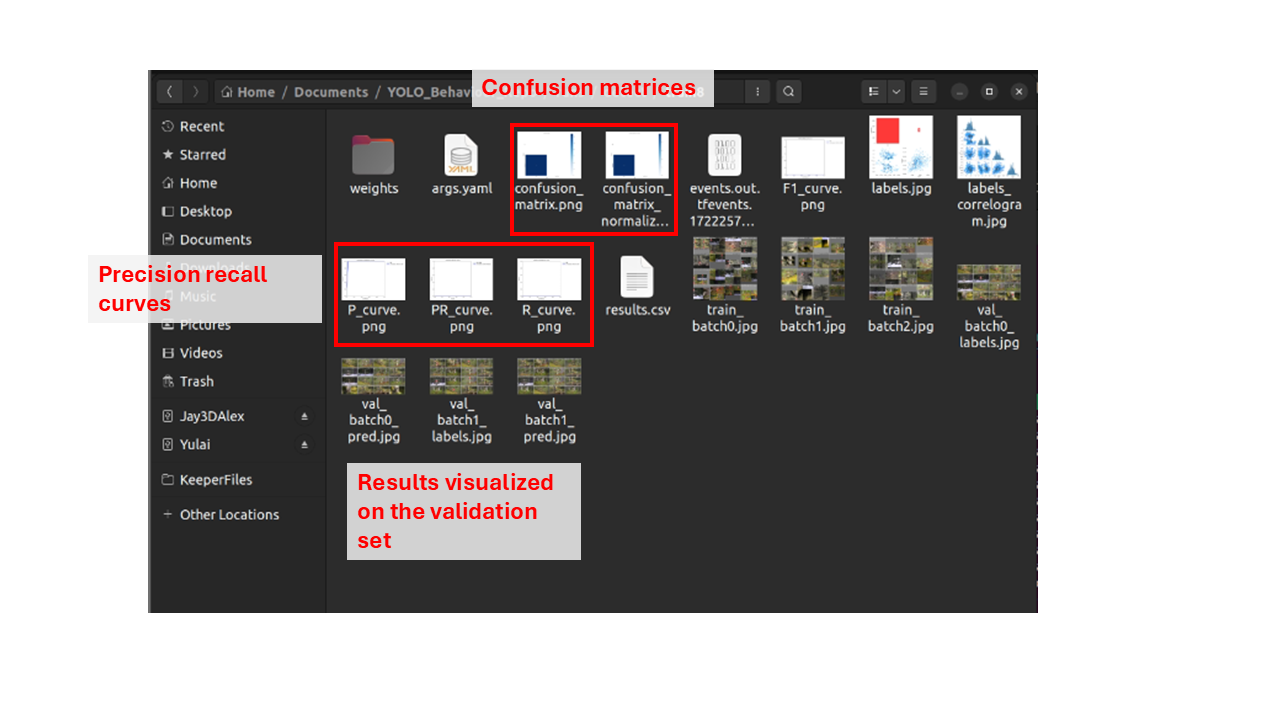Eject the Jay3DAlex drive
The width and height of the screenshot is (1280, 720).
(x=305, y=416)
